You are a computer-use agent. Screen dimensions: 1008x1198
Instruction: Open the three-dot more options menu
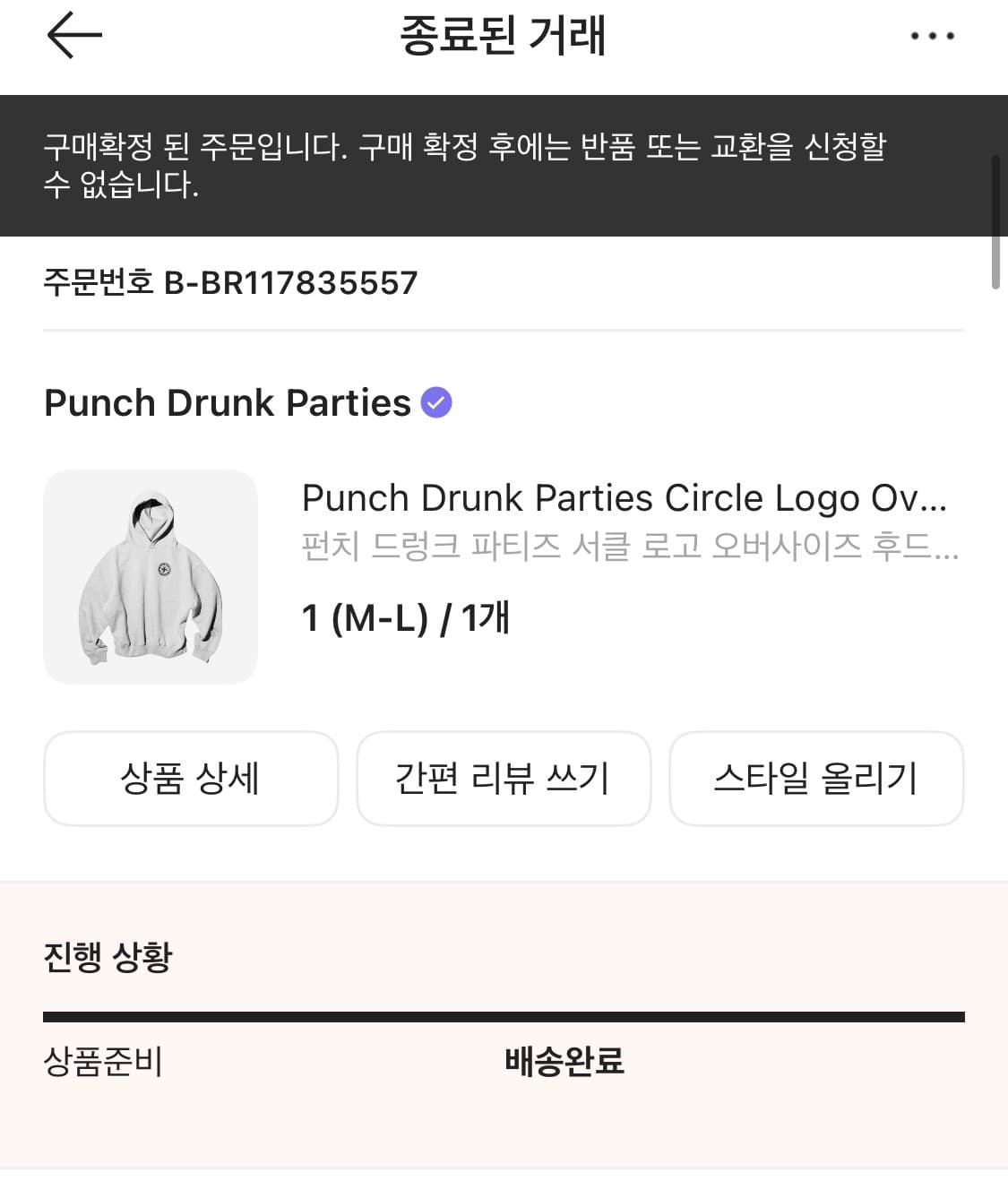coord(932,36)
